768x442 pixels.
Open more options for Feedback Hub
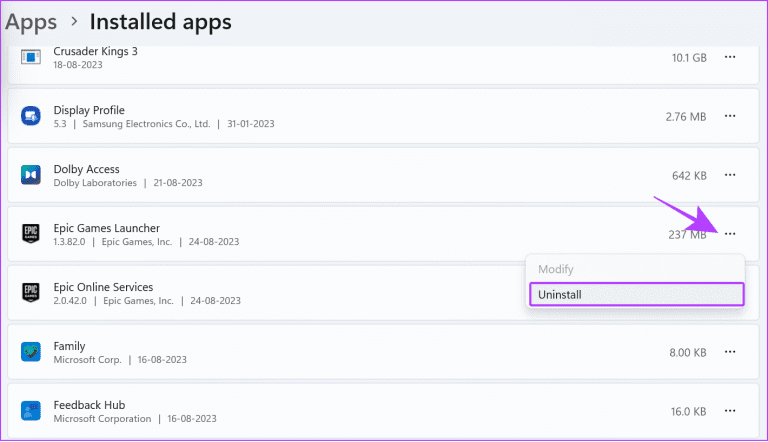[x=730, y=410]
